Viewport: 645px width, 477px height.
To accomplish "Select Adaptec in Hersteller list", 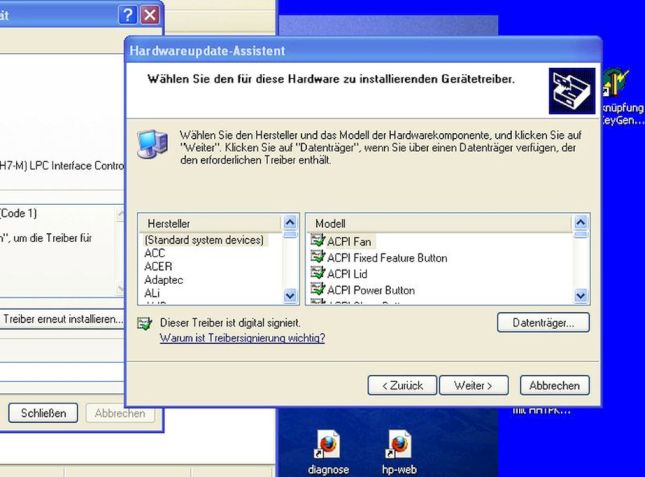I will 164,280.
